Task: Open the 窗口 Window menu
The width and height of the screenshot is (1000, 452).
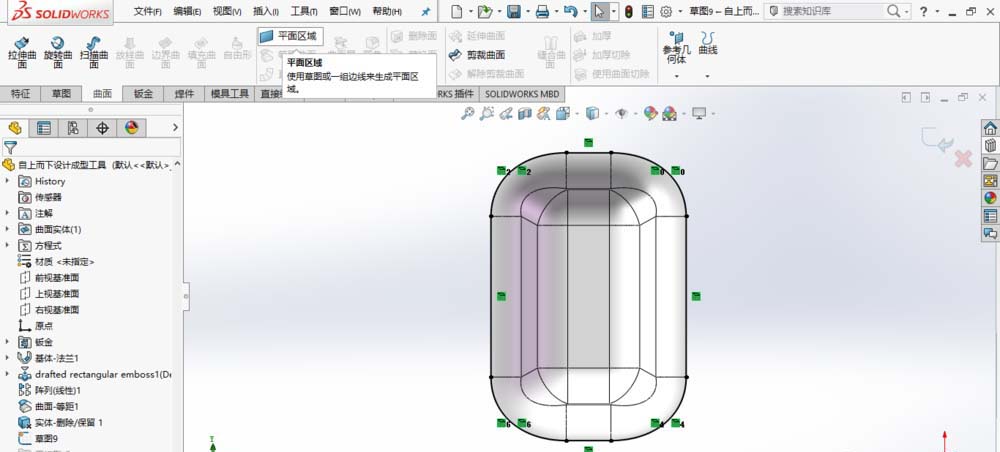Action: tap(344, 11)
